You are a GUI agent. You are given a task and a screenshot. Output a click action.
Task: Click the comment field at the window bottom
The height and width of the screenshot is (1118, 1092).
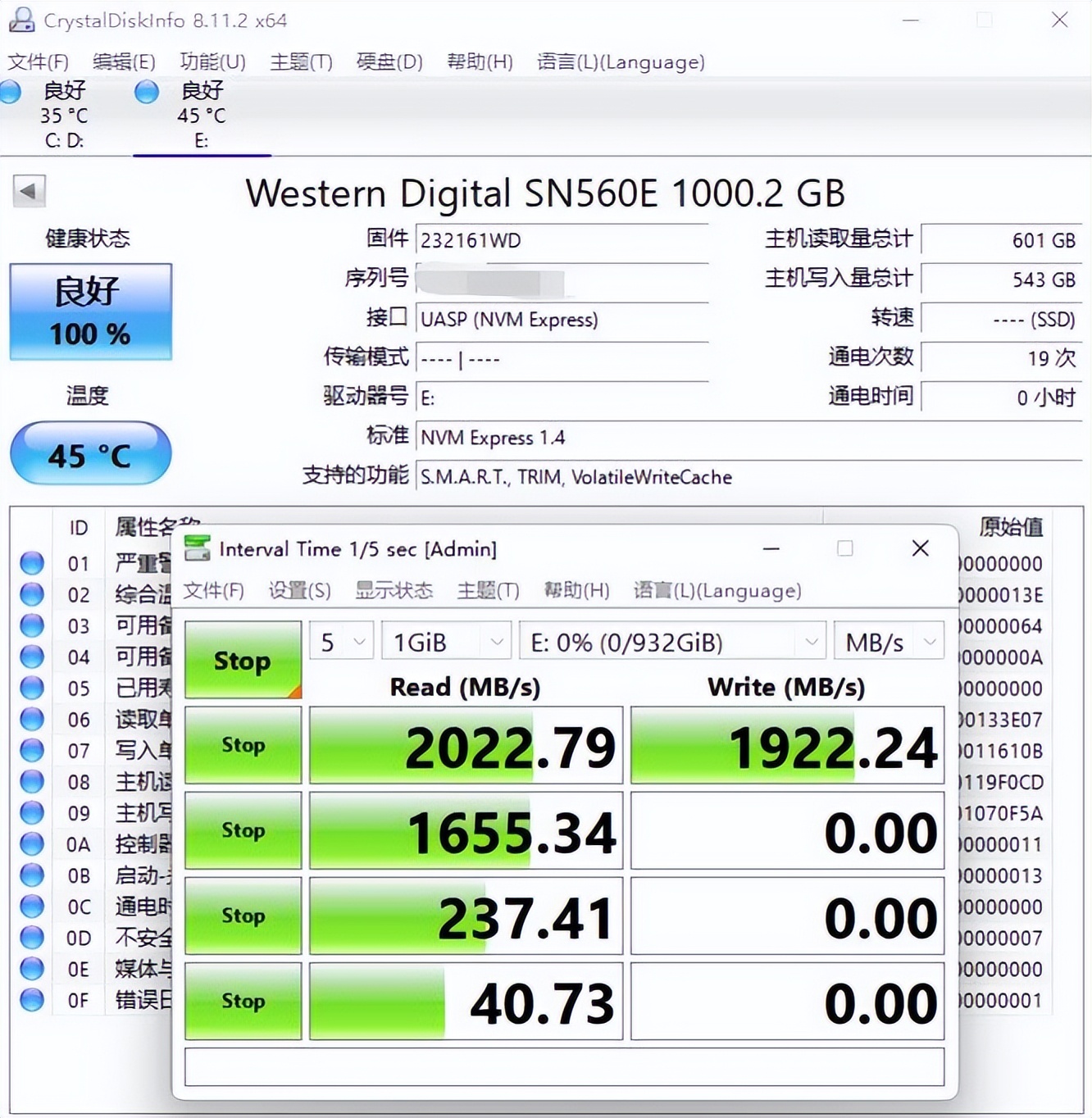566,1066
